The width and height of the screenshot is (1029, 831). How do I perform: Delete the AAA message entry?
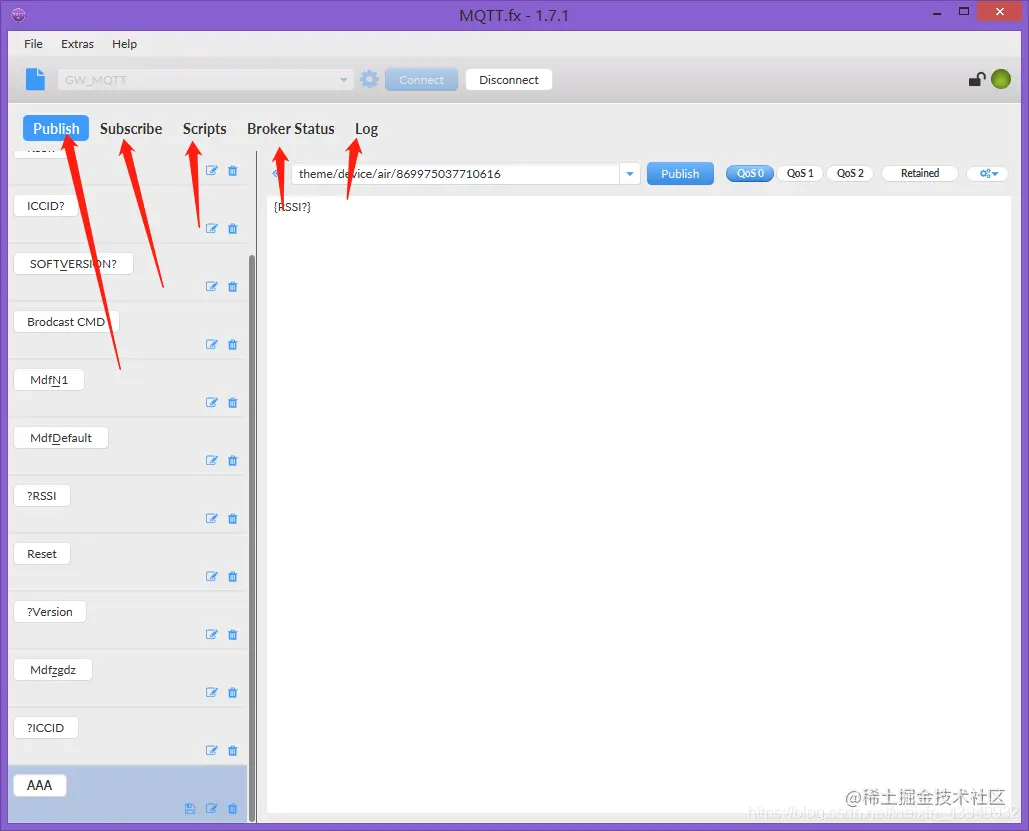pyautogui.click(x=232, y=809)
